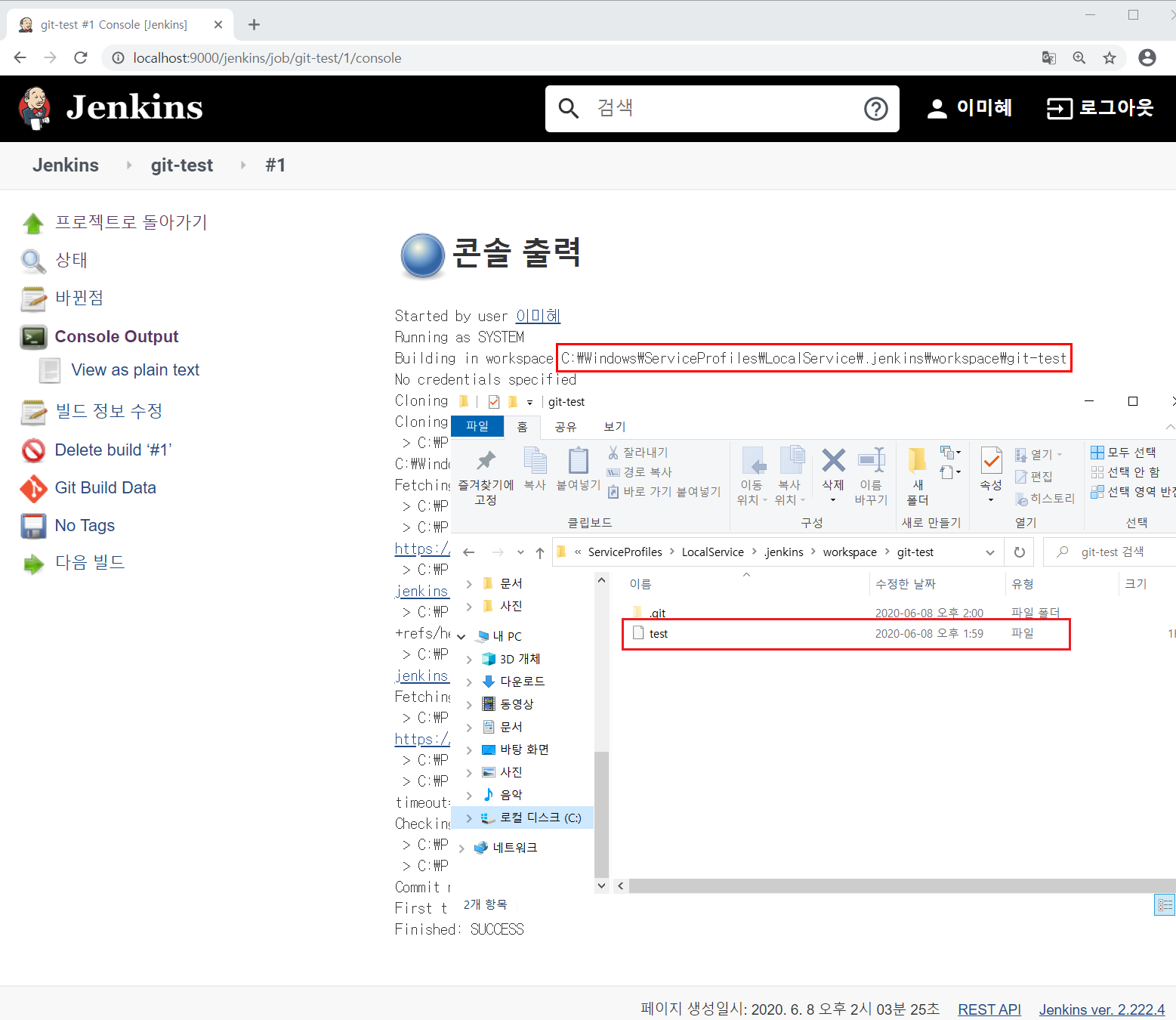The image size is (1176, 1020).
Task: Switch to the 홈 ribbon tab
Action: 522,427
